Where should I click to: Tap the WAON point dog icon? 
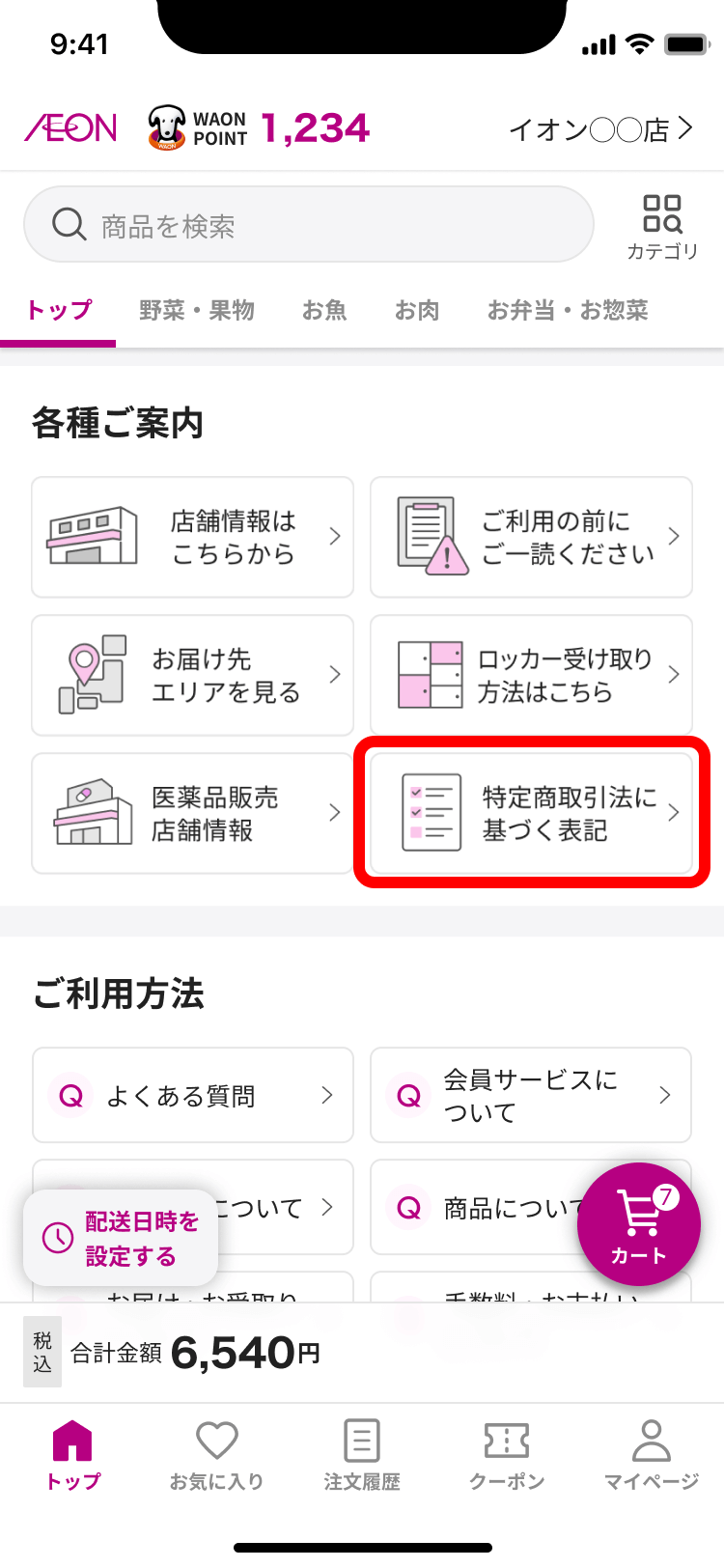tap(167, 127)
